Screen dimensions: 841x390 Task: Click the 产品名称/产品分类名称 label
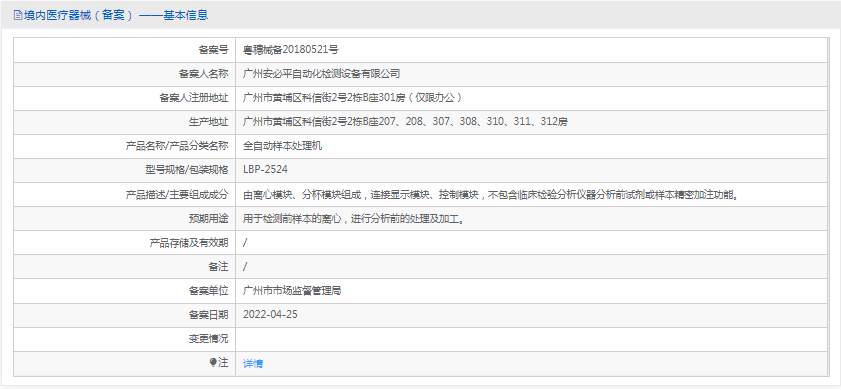tap(177, 146)
